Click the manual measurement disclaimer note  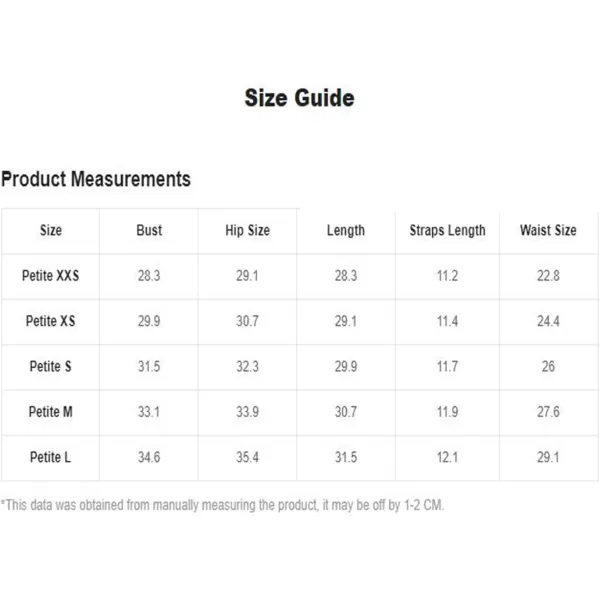click(222, 505)
